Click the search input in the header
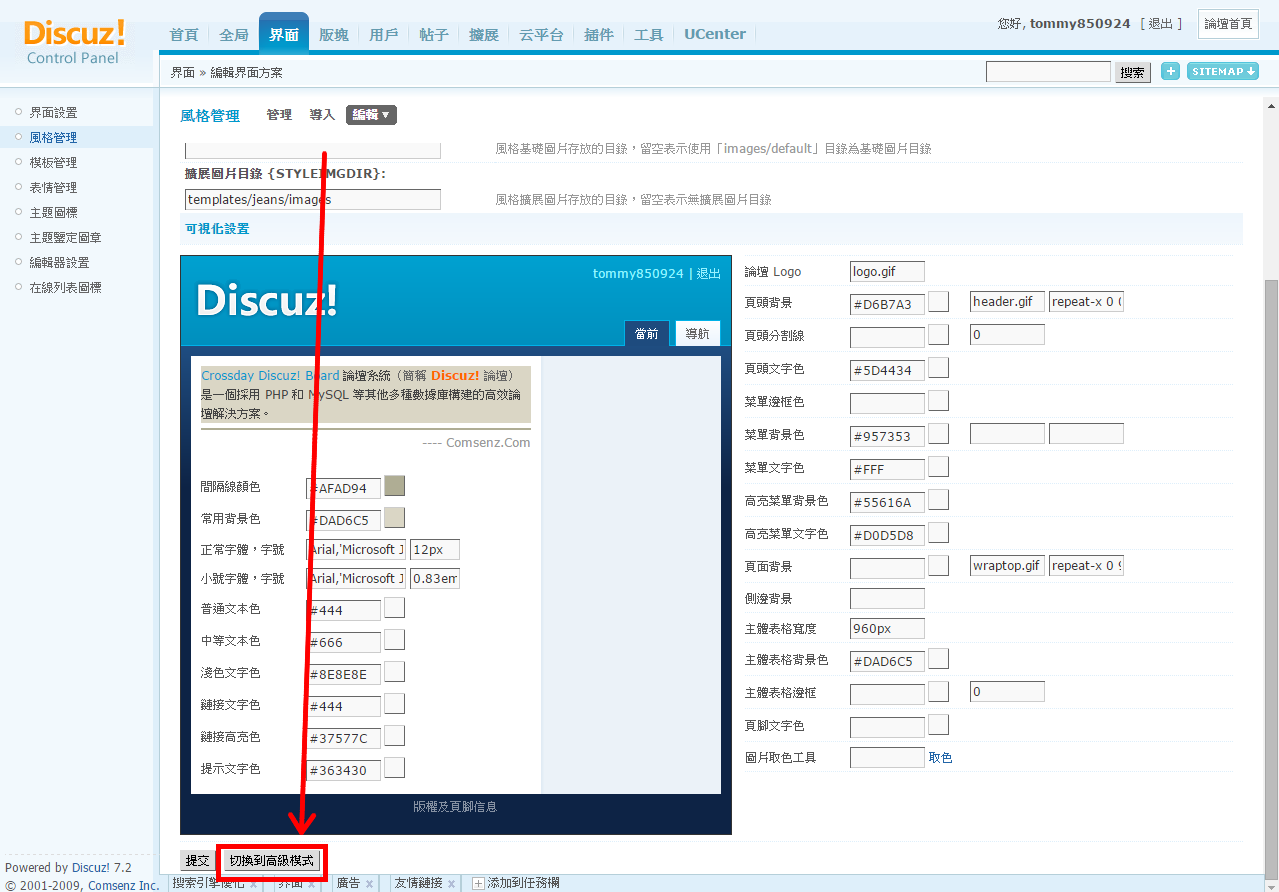Viewport: 1279px width, 892px height. pos(1048,72)
